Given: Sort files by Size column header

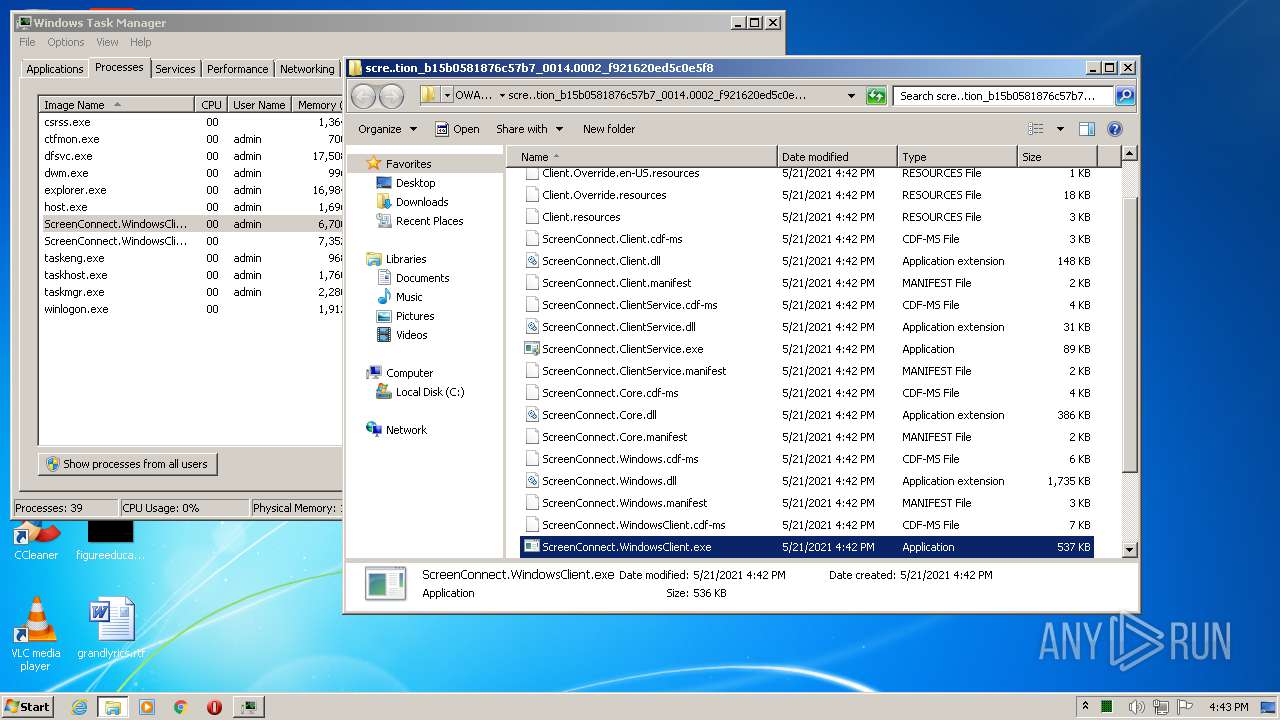Looking at the screenshot, I should [x=1057, y=157].
